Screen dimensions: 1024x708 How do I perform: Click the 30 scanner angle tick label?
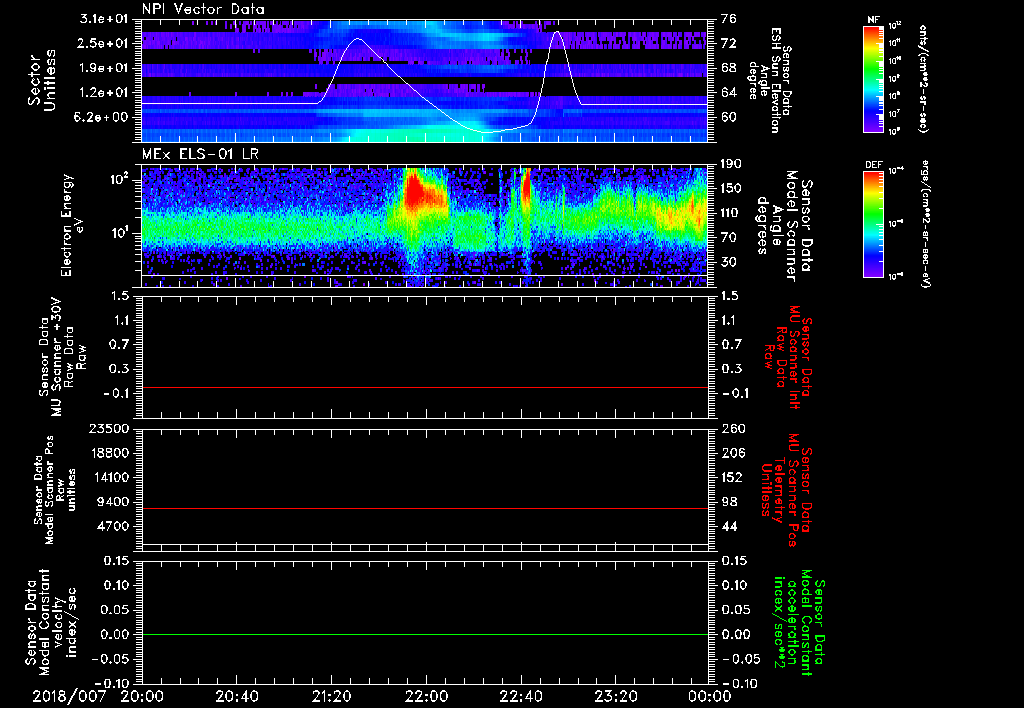(x=728, y=262)
